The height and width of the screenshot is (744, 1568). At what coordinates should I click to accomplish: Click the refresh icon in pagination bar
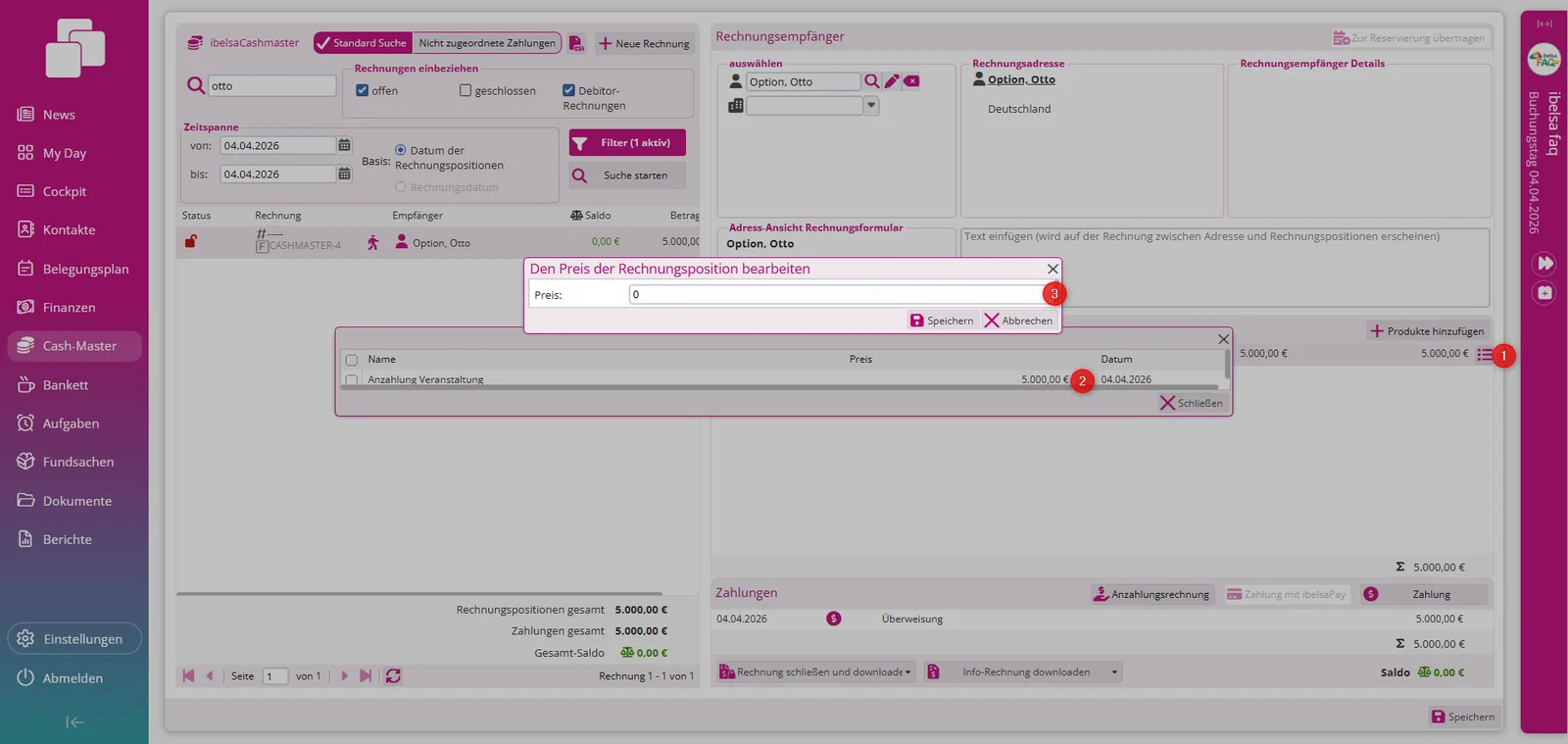click(393, 676)
